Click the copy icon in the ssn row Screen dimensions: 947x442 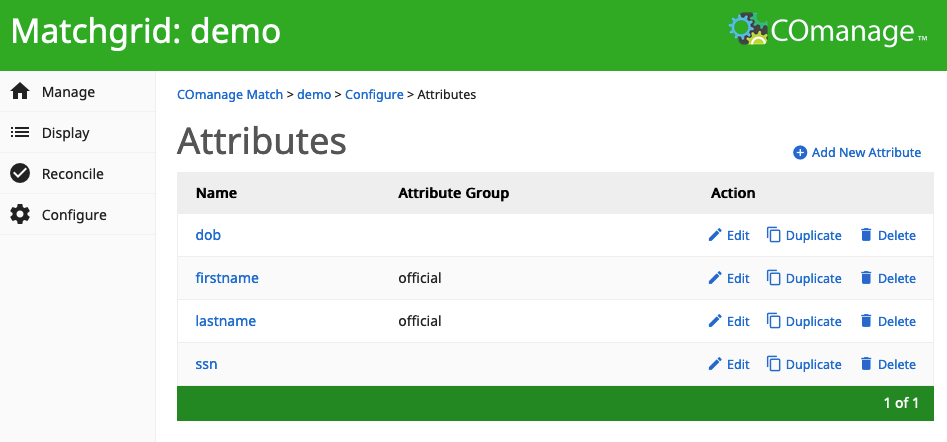[774, 364]
